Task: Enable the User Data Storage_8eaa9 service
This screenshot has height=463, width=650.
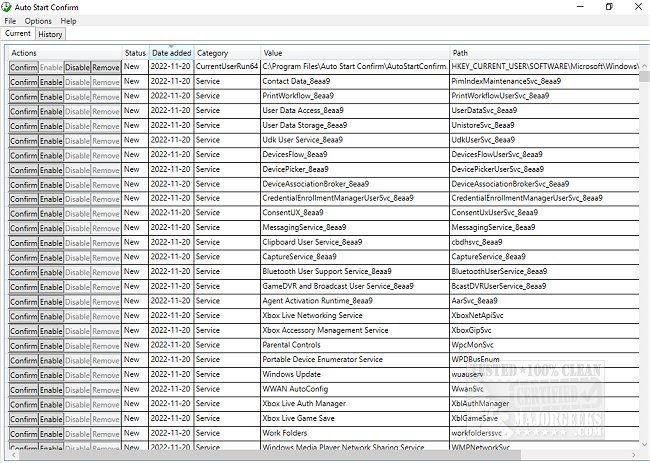Action: point(51,126)
